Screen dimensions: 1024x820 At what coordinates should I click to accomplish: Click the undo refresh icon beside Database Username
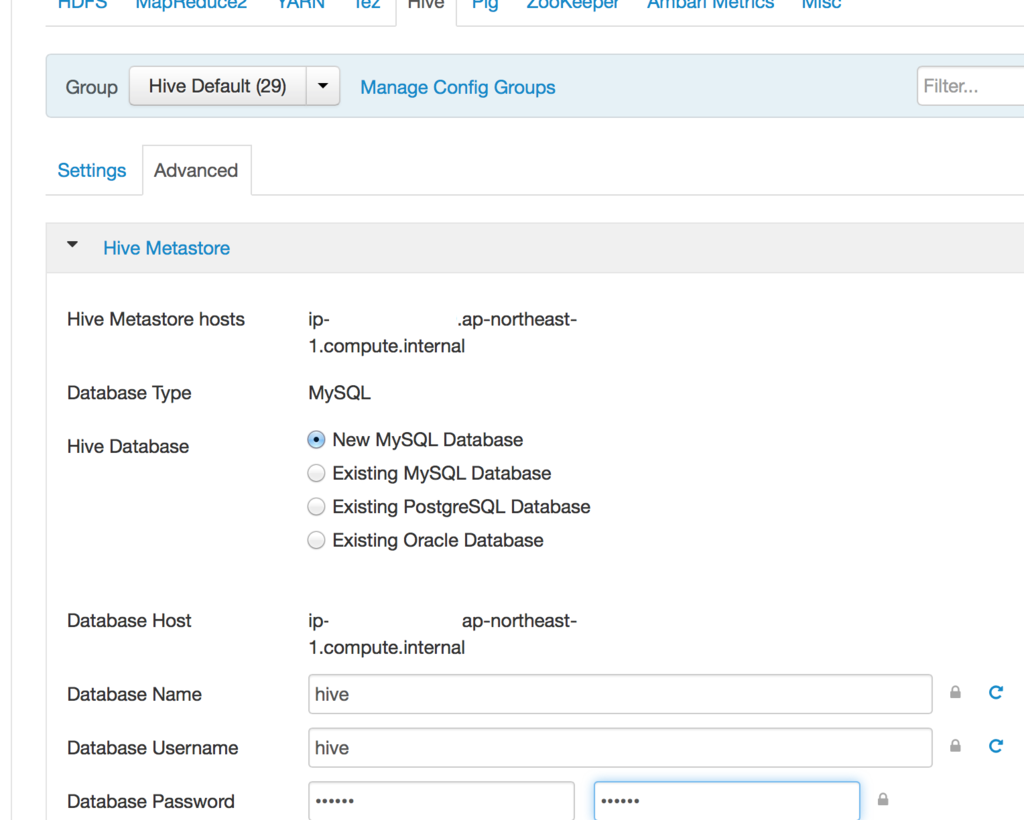tap(995, 746)
